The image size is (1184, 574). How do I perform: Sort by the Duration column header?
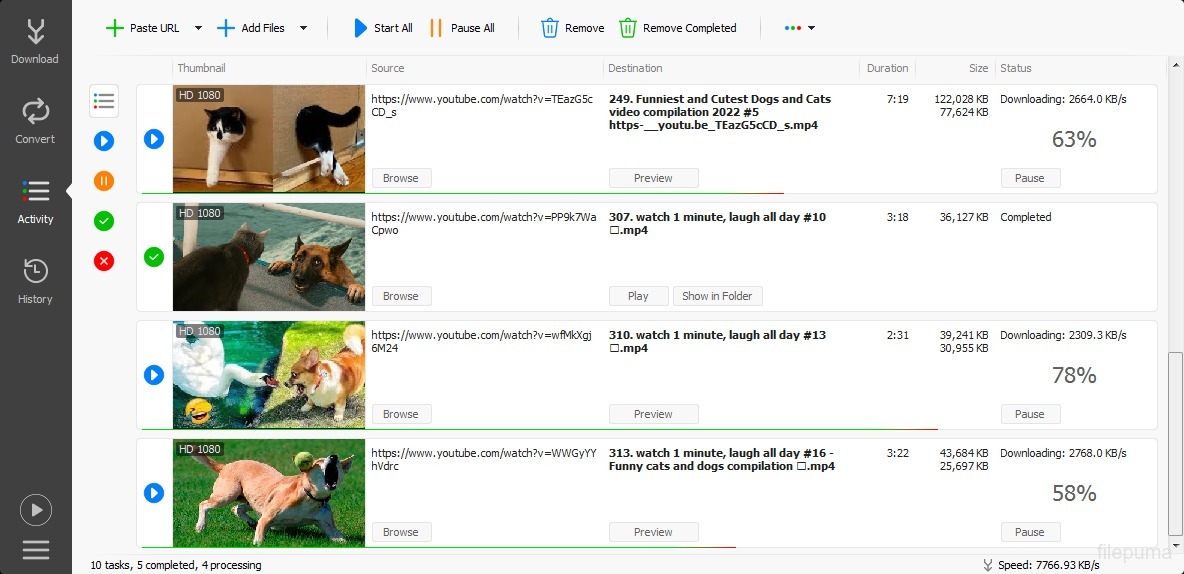click(887, 68)
